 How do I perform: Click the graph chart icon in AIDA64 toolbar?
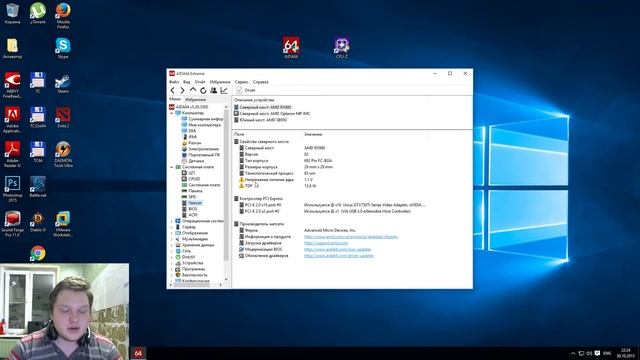tap(224, 90)
